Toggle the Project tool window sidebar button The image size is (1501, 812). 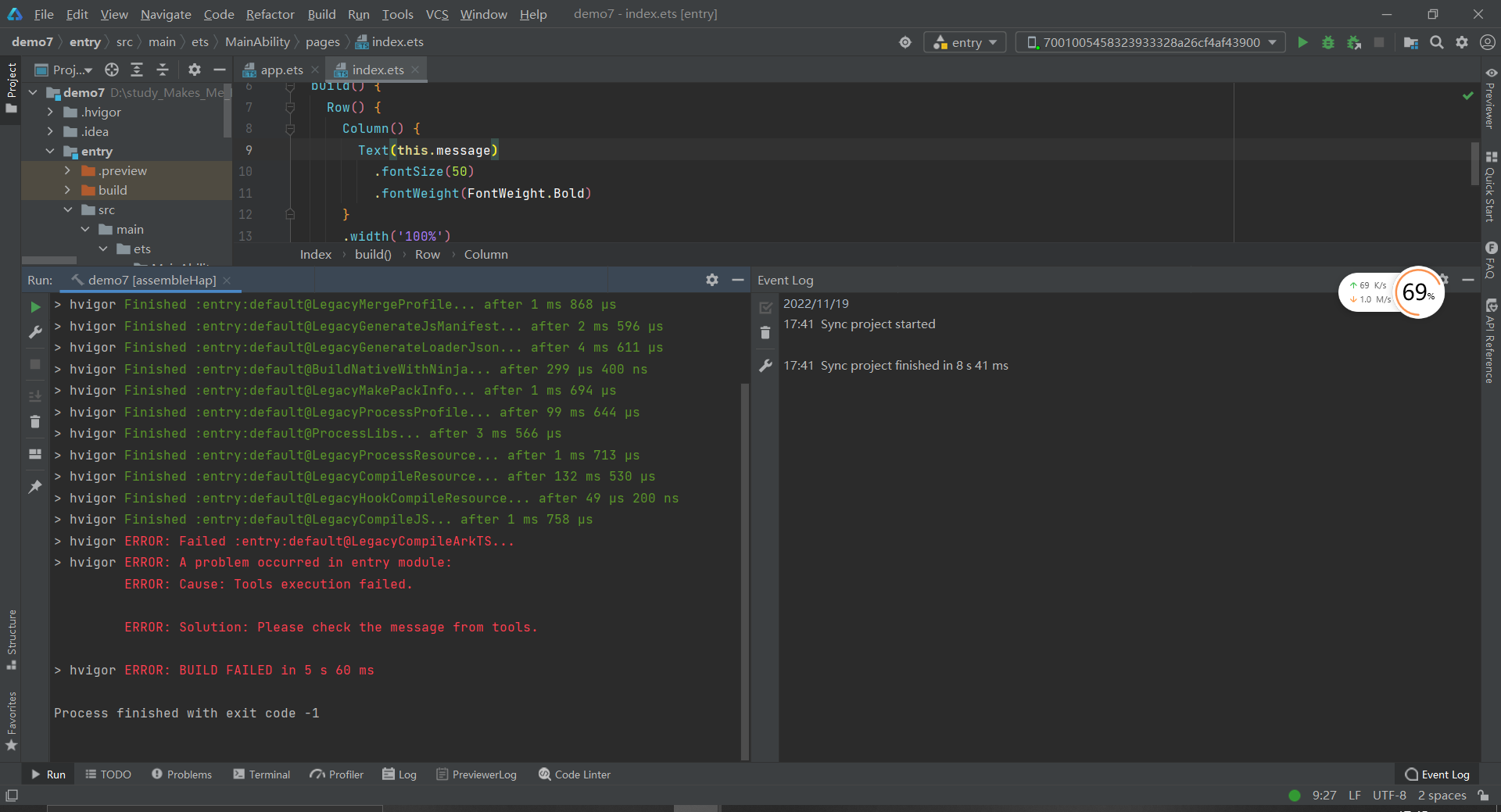pos(11,88)
